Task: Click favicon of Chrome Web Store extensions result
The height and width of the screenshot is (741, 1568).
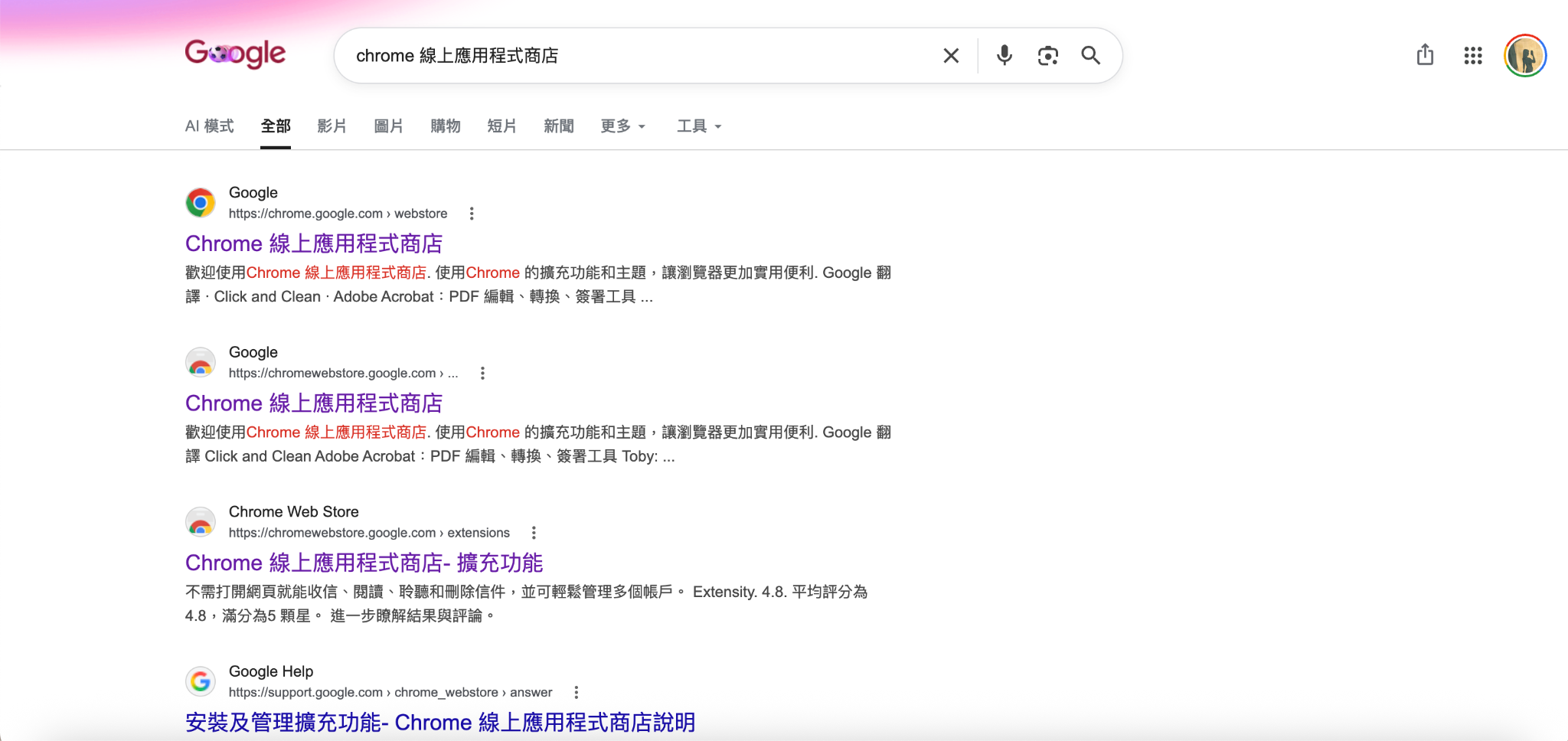Action: (x=201, y=522)
